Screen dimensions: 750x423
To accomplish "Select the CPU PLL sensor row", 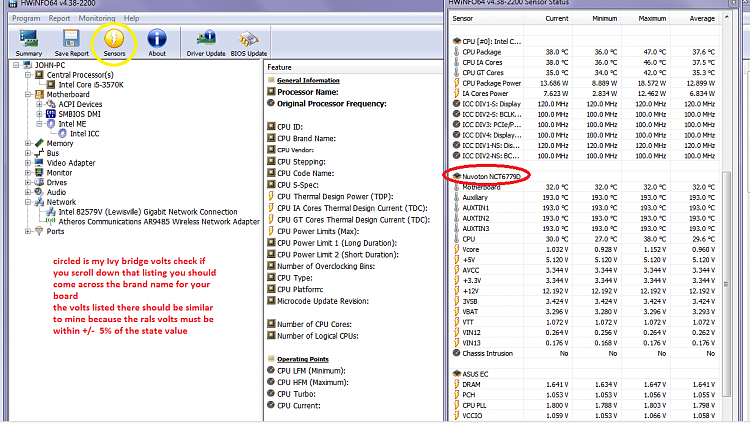I will click(585, 405).
